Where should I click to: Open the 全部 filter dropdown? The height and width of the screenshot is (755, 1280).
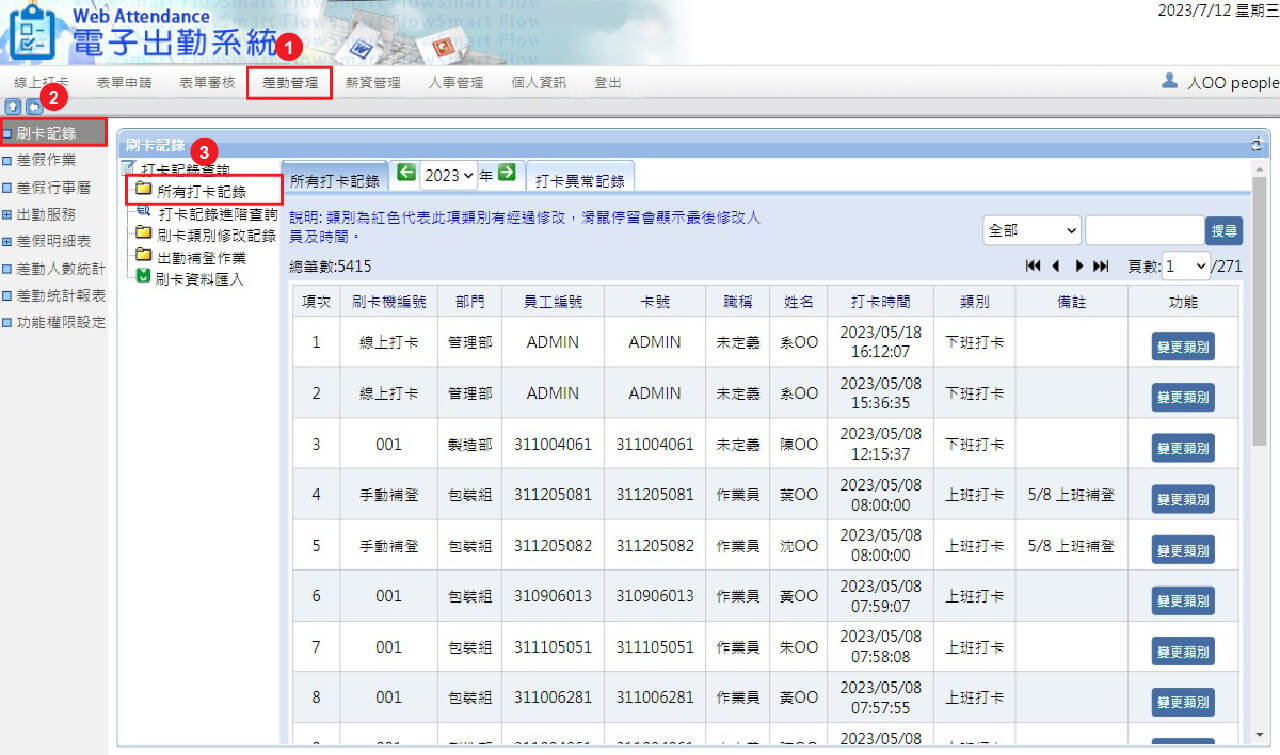pyautogui.click(x=1031, y=230)
